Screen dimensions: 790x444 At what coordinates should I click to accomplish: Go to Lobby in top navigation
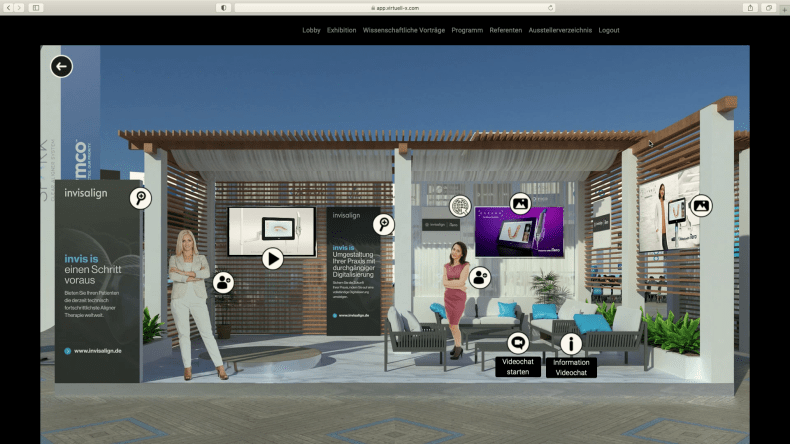point(311,30)
